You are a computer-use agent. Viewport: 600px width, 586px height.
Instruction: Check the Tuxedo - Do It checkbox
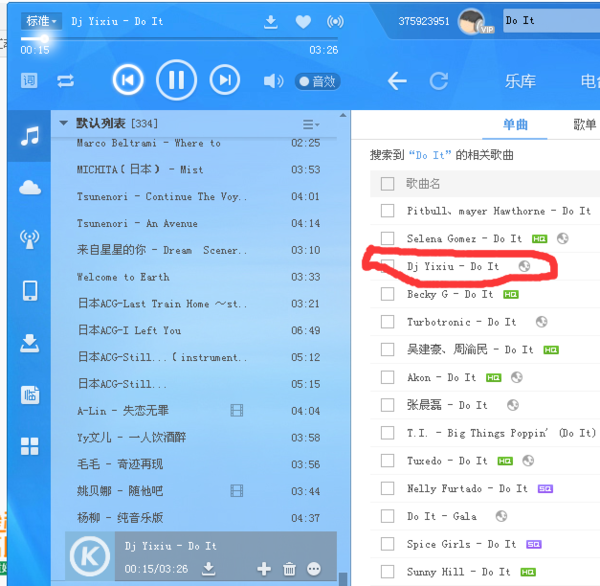pos(387,460)
